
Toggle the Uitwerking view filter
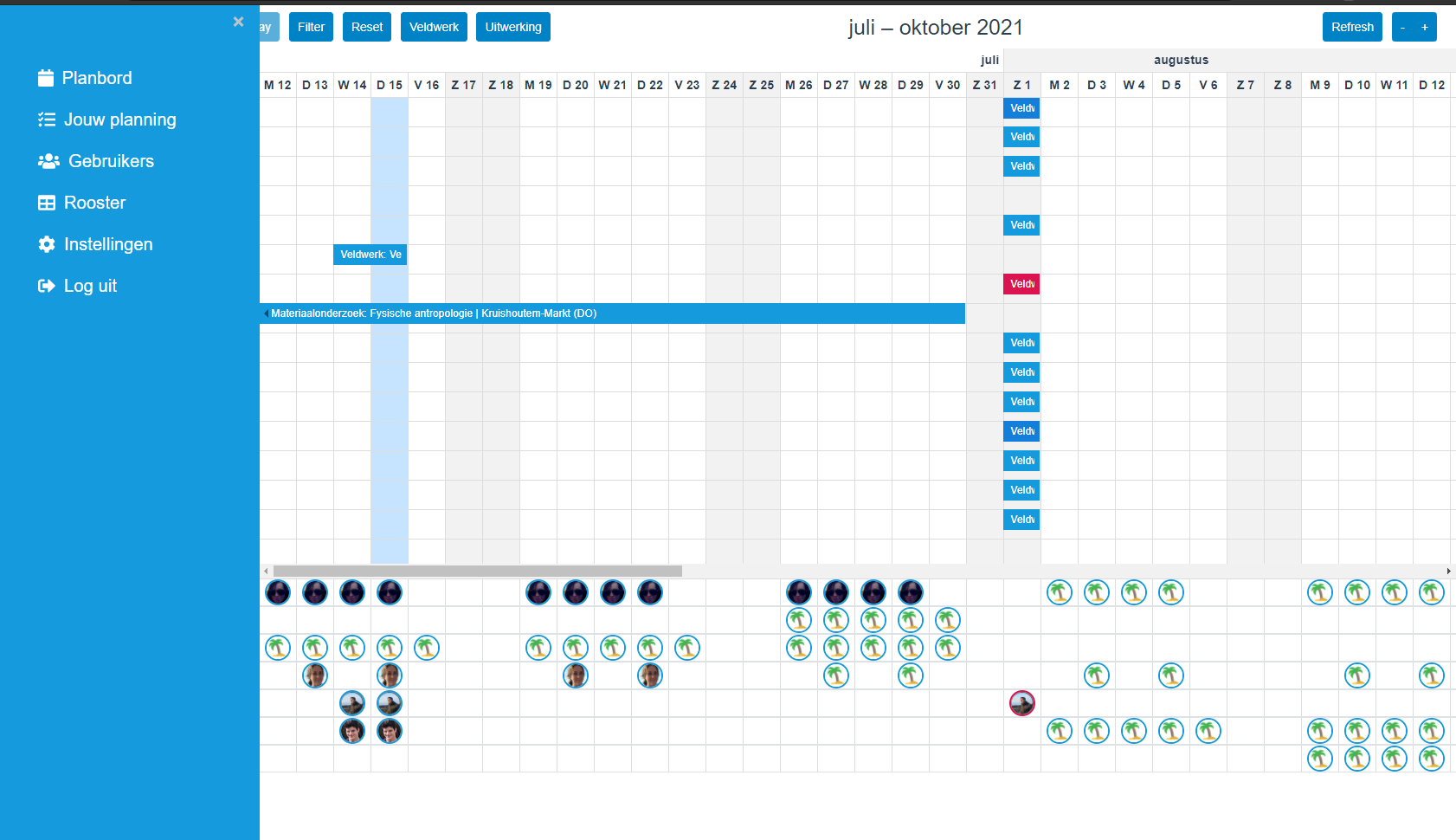pos(512,27)
